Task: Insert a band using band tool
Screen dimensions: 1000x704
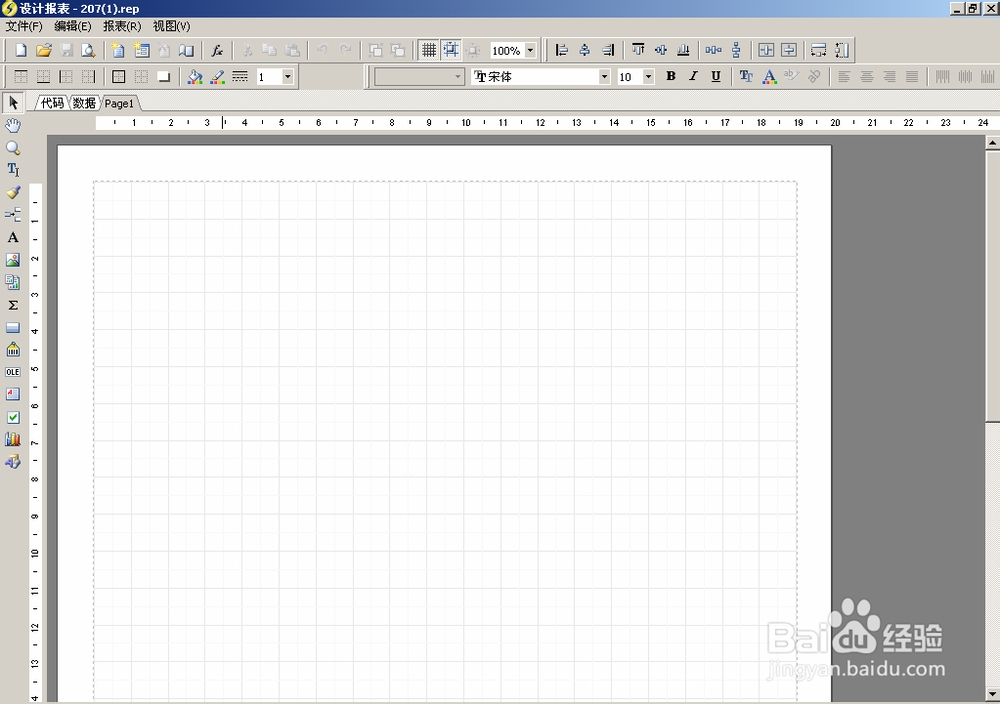Action: pos(13,215)
